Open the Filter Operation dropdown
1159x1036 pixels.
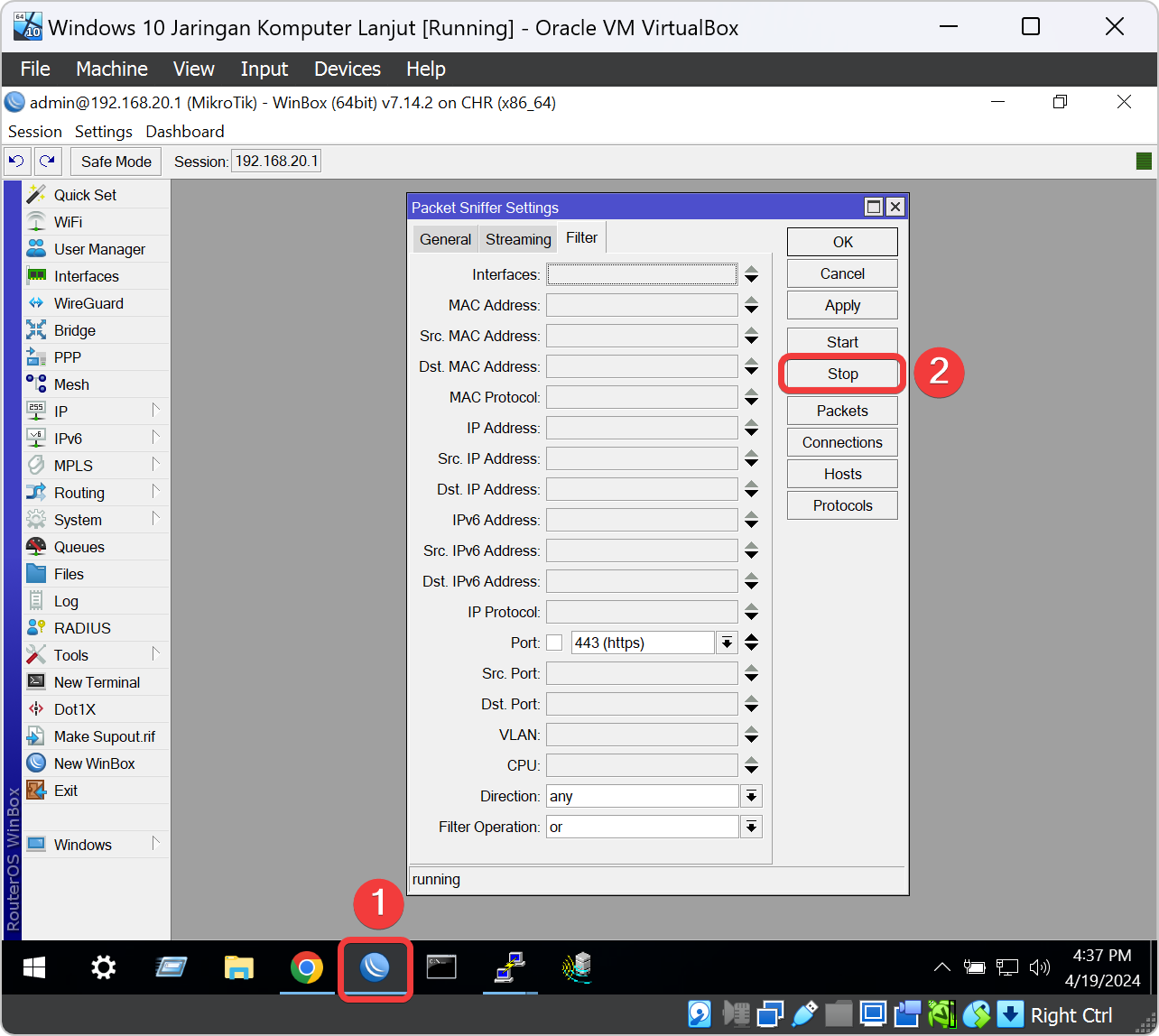pos(751,827)
